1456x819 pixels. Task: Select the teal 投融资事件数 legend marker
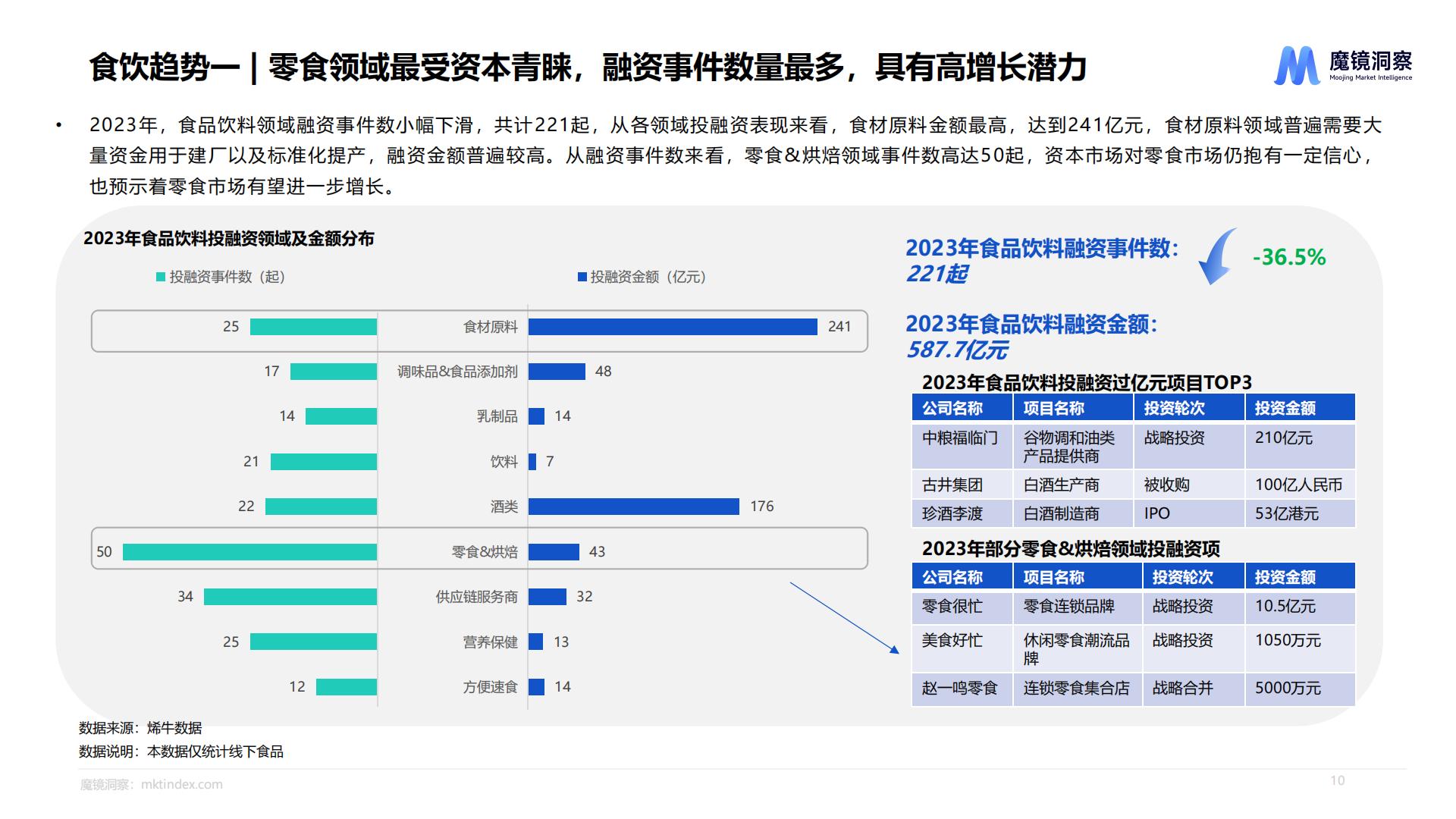click(x=161, y=278)
